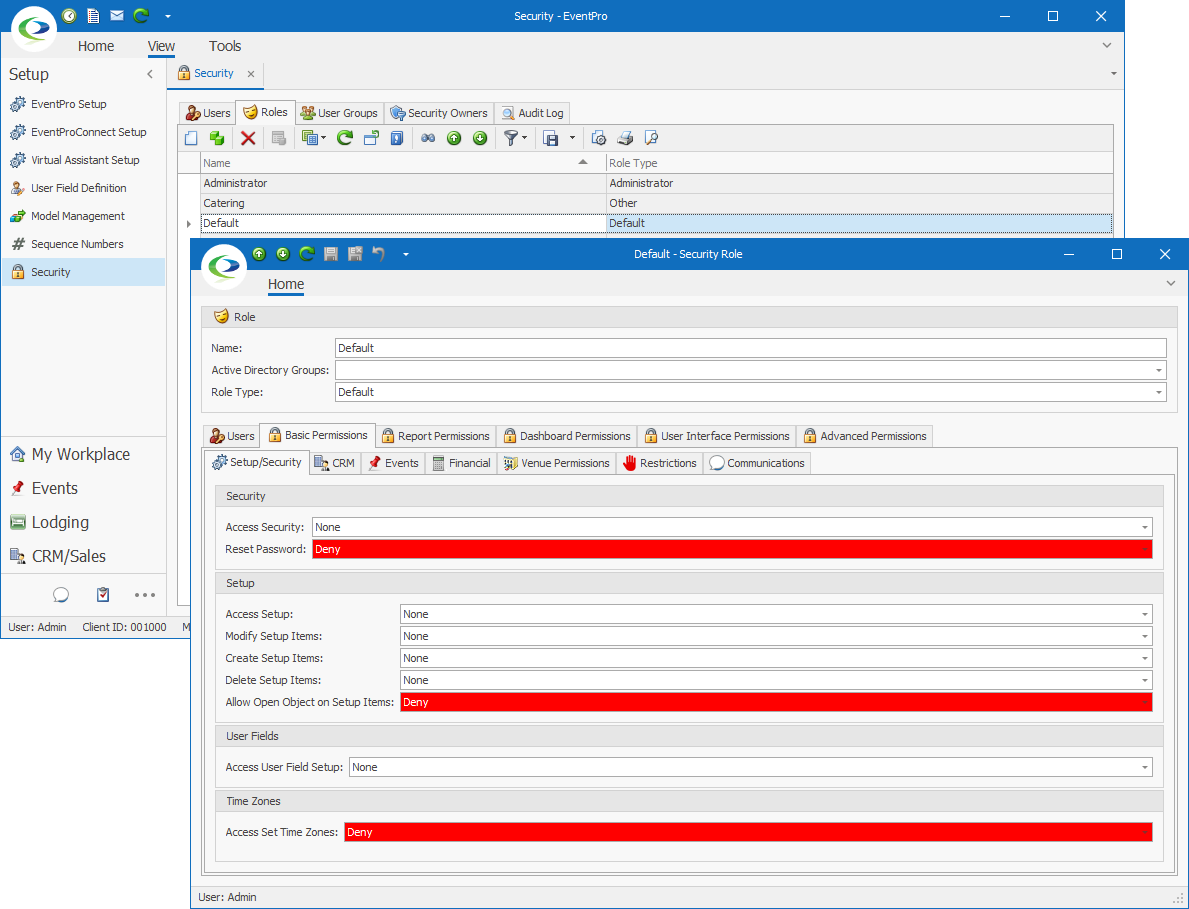Click the red X delete icon
1189x909 pixels.
[248, 138]
